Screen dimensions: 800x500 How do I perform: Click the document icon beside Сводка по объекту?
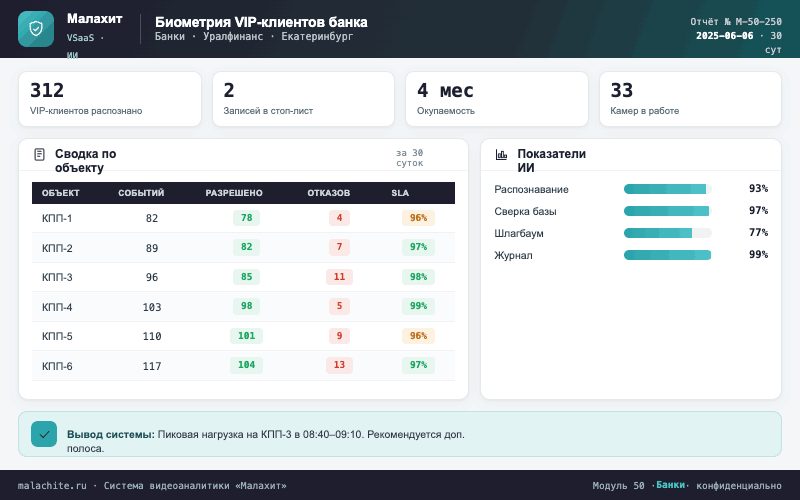coord(39,154)
